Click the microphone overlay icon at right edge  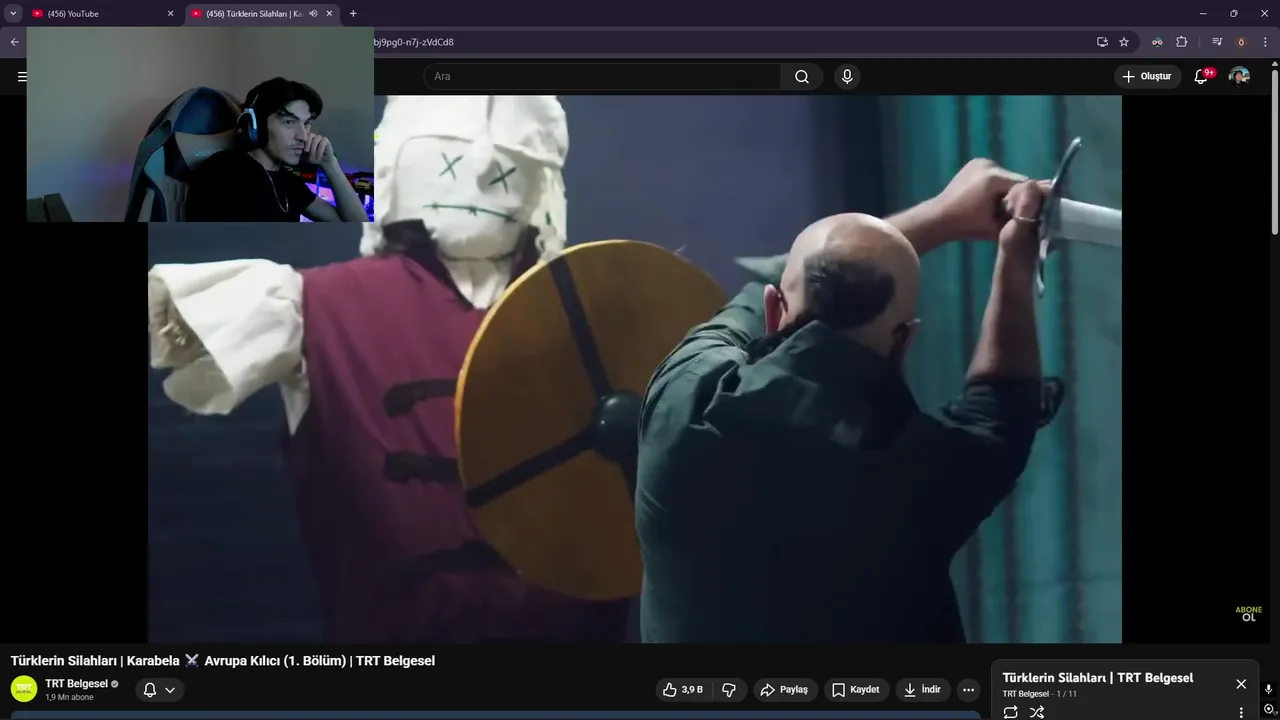tap(1269, 690)
